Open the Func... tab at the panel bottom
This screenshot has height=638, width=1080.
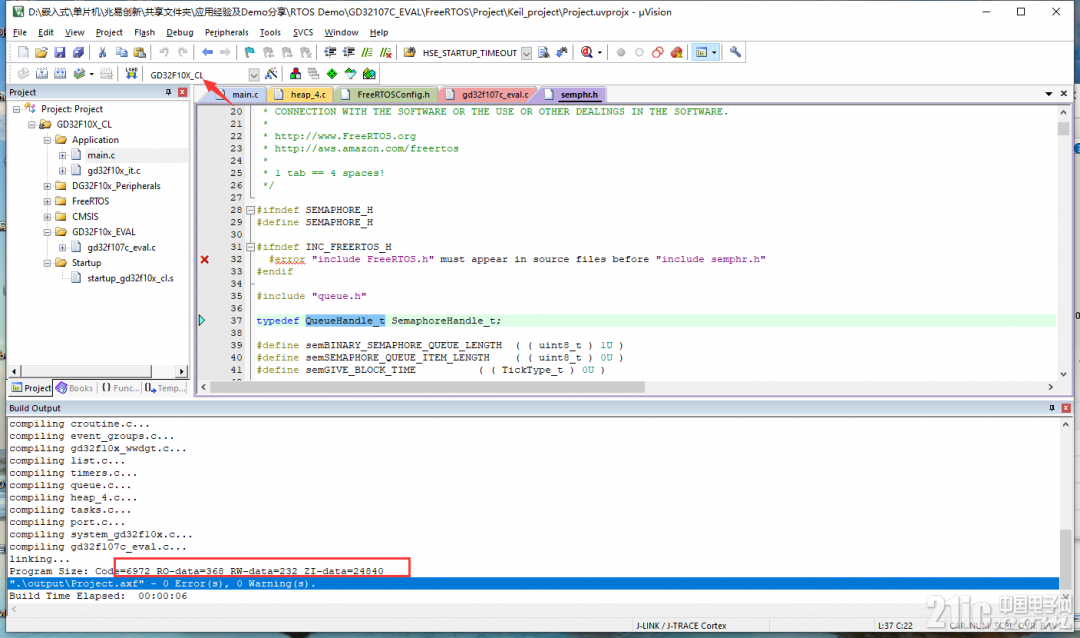point(120,388)
